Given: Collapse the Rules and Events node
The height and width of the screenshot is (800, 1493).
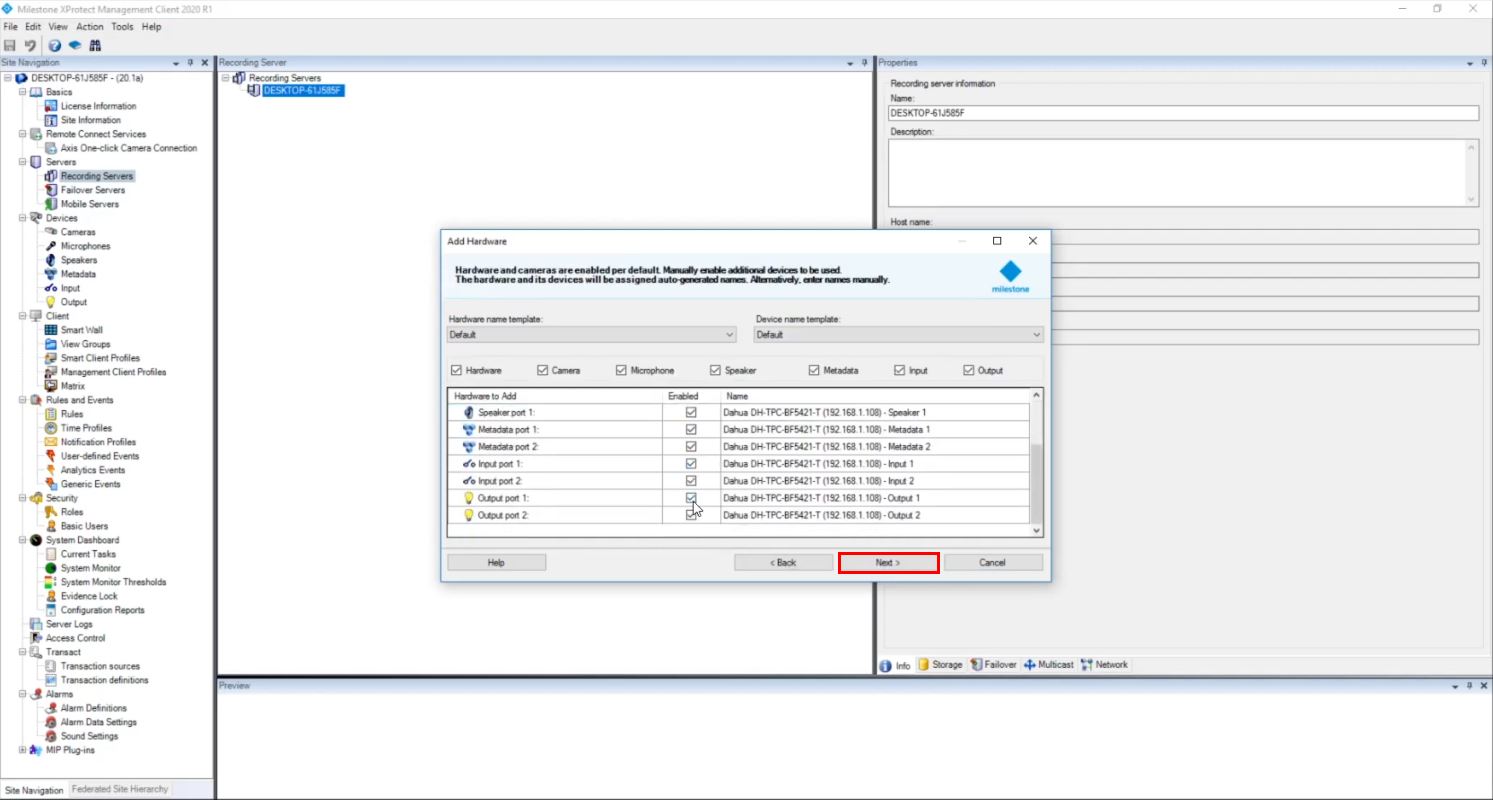Looking at the screenshot, I should (22, 400).
